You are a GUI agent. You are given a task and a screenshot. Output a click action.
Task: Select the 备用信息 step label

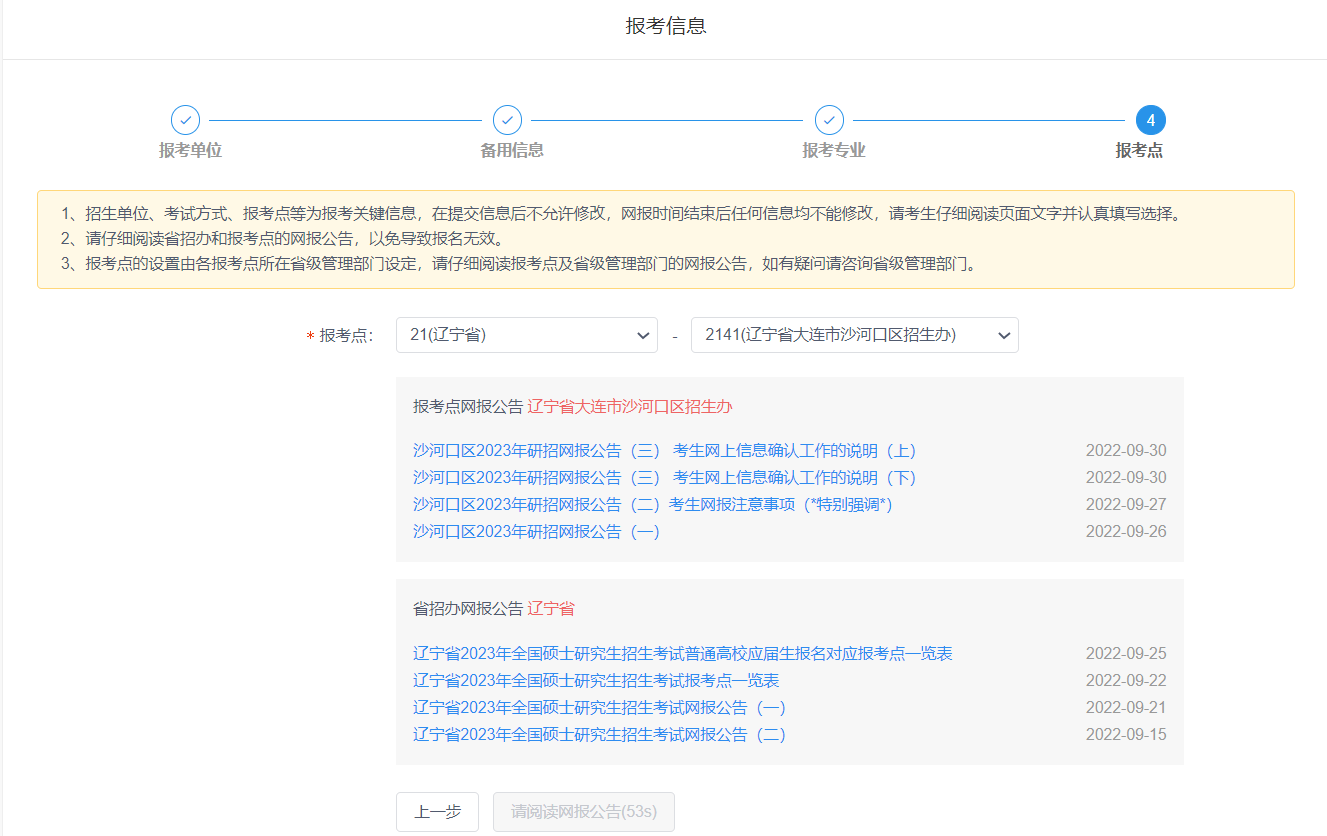[512, 151]
